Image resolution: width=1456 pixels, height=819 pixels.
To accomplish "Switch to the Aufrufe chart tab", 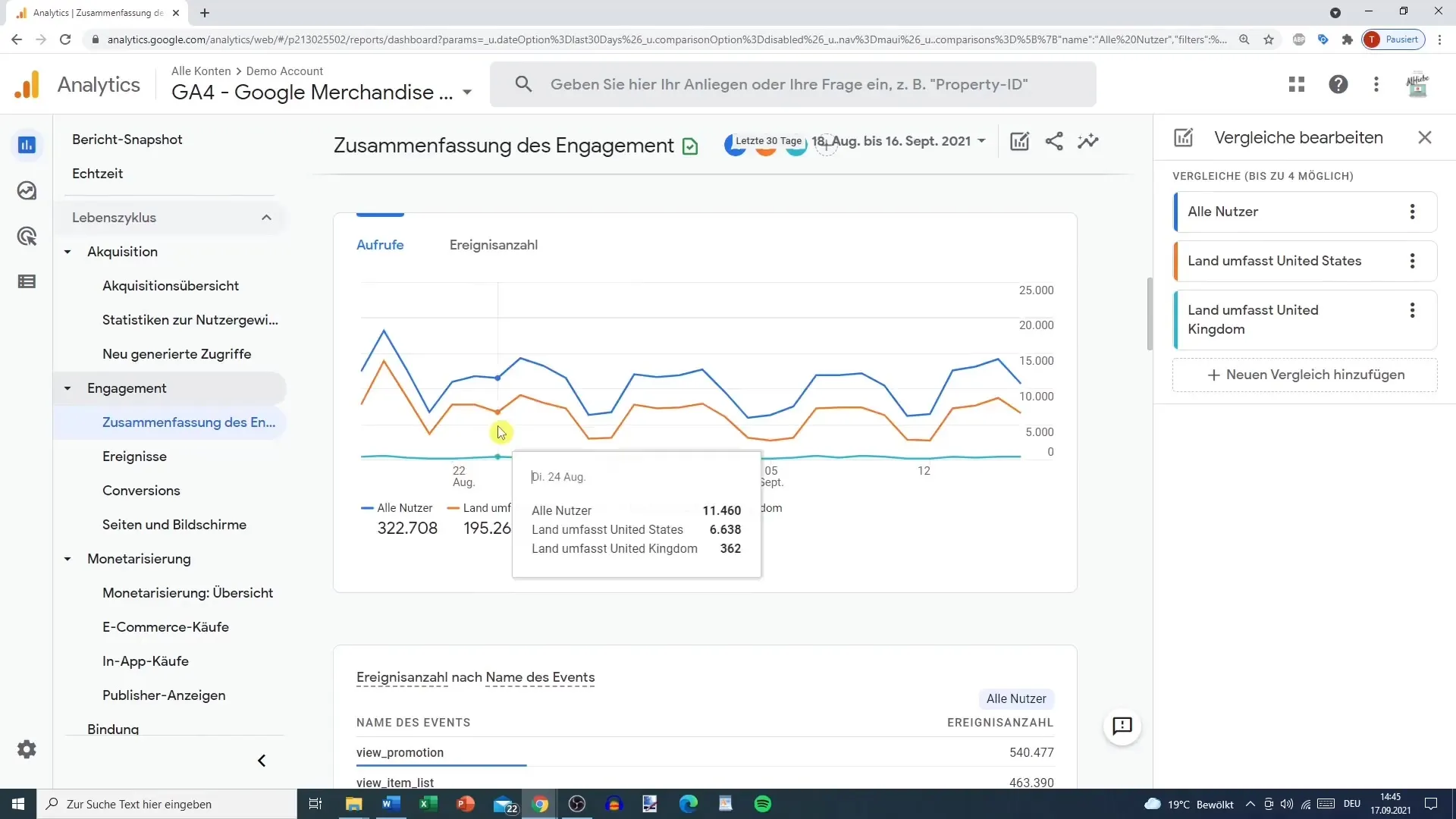I will pyautogui.click(x=380, y=245).
